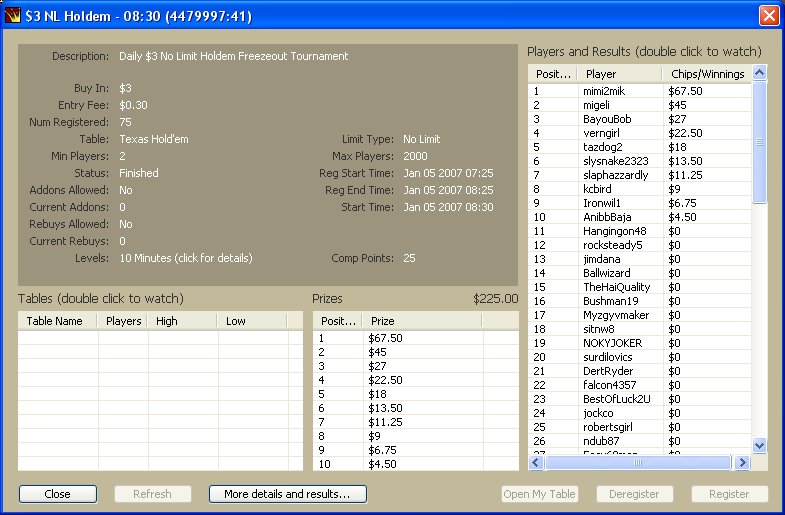Select player sitnw8 row

point(640,329)
